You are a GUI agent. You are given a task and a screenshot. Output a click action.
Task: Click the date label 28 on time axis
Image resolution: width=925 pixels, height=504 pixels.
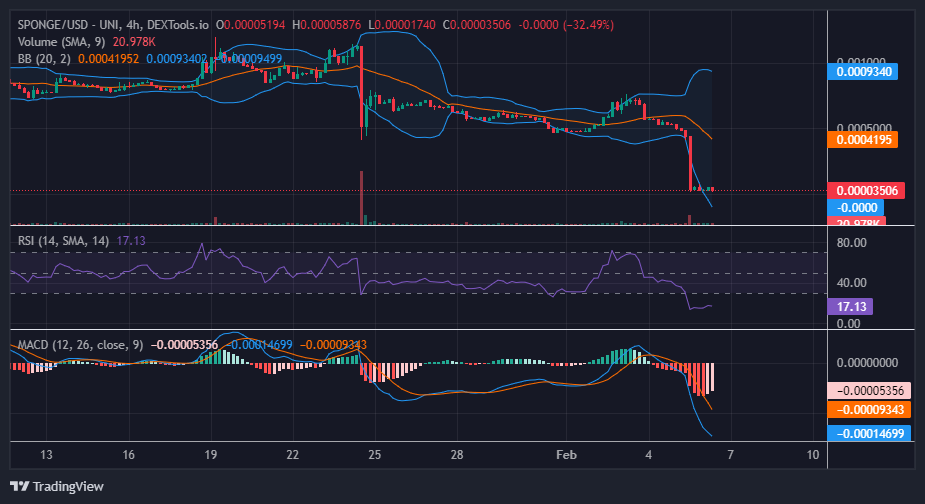coord(457,455)
